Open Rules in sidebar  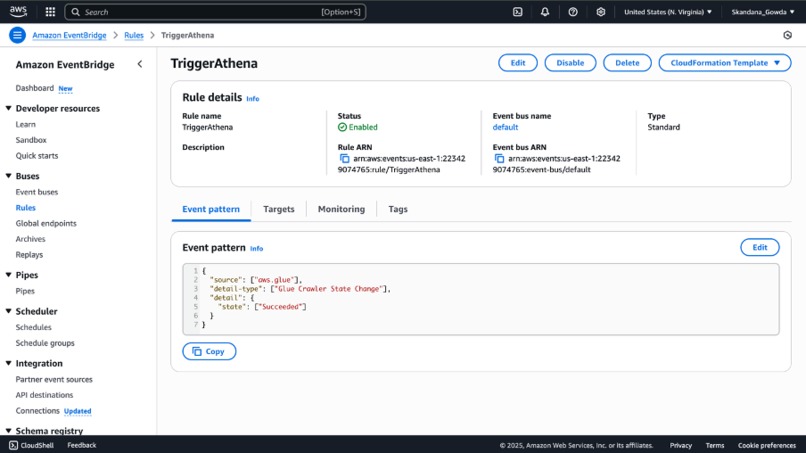click(x=26, y=208)
